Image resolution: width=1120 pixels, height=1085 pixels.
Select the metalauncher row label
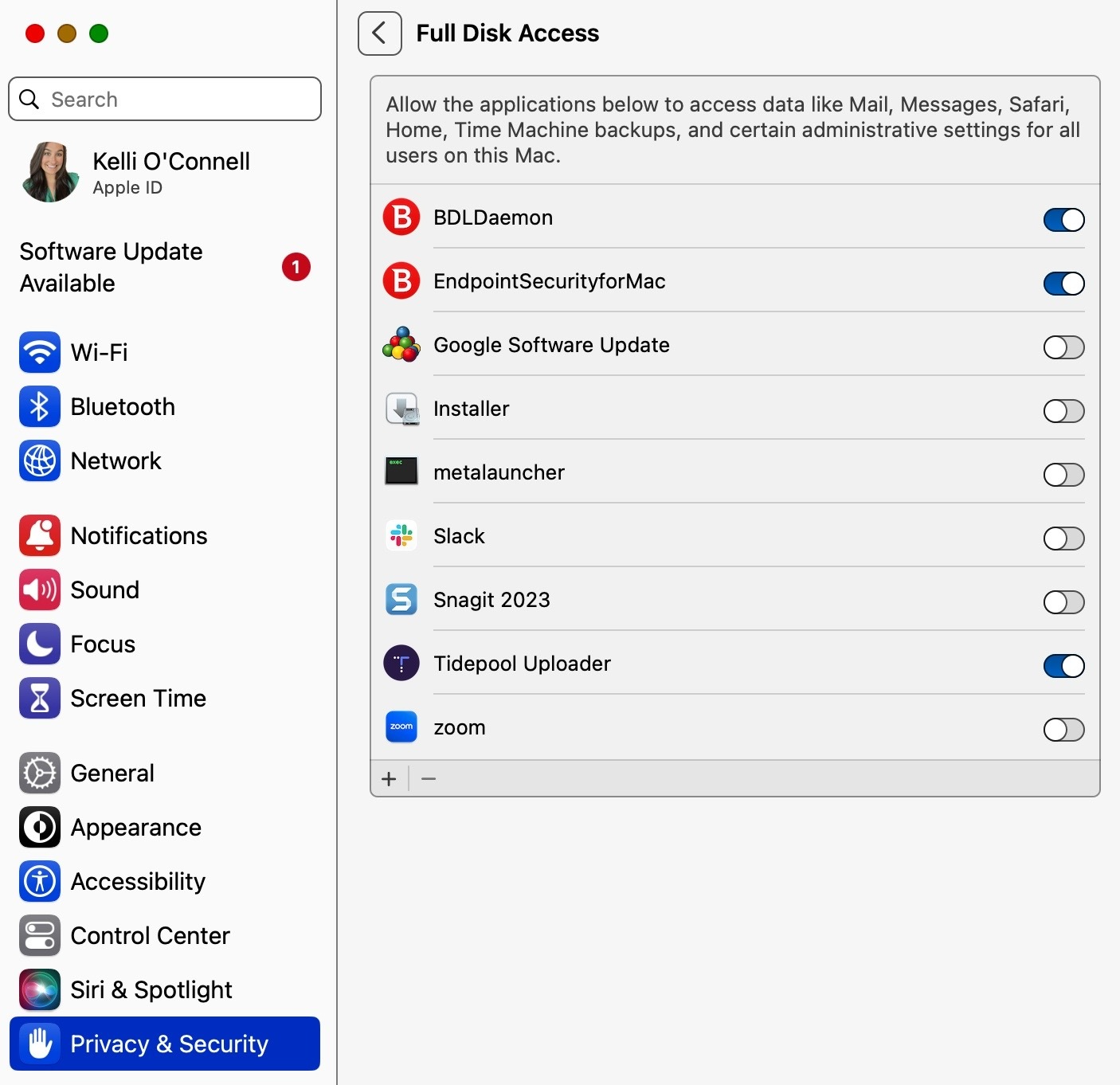click(499, 472)
